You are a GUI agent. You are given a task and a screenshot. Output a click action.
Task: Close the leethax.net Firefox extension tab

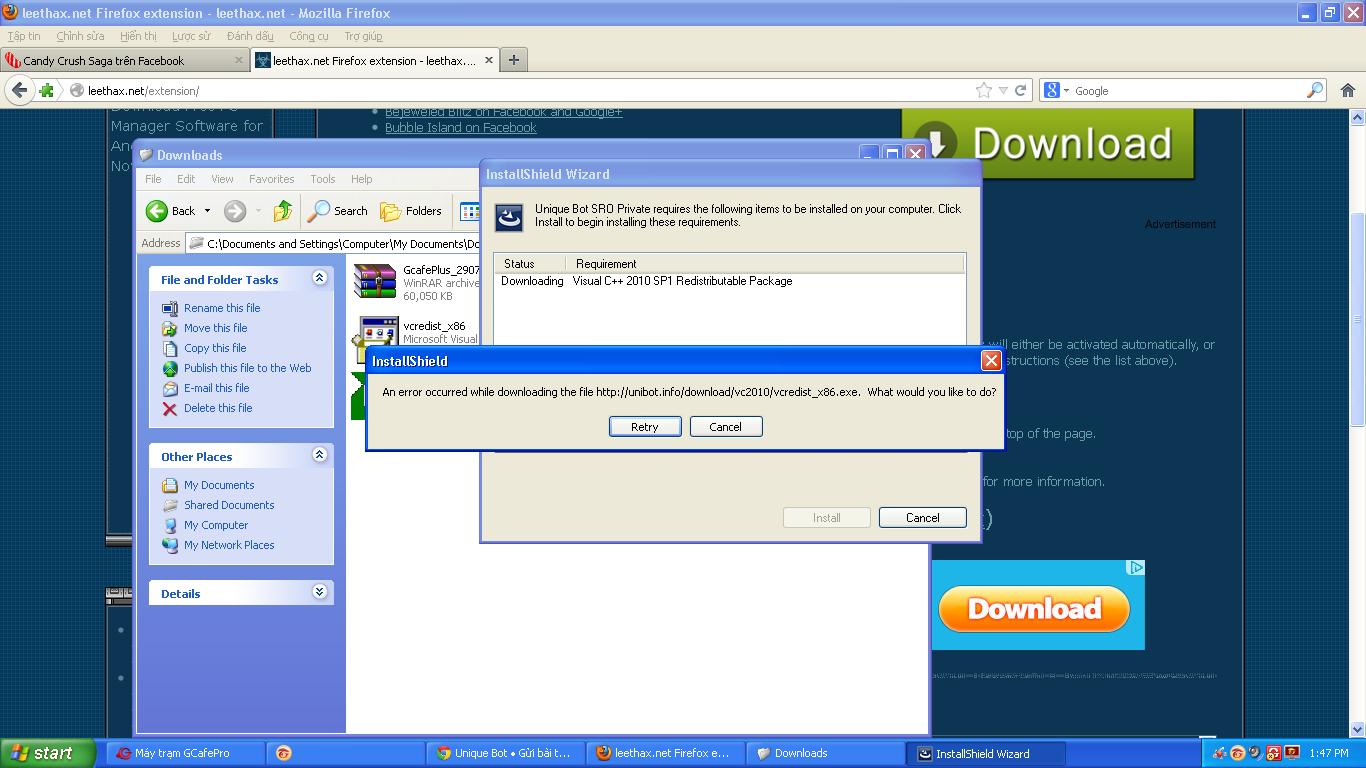tap(489, 60)
